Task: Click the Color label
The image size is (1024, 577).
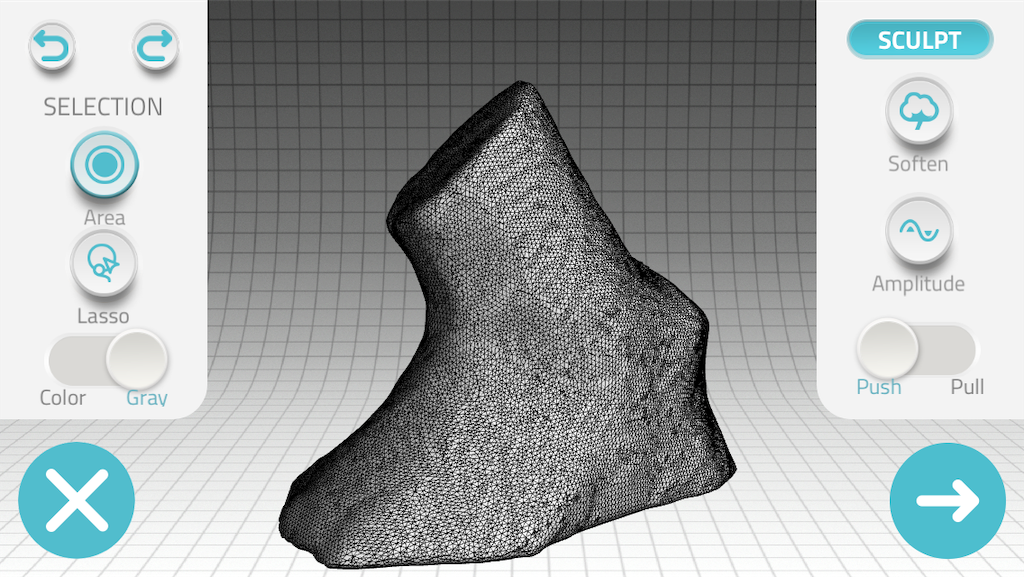Action: coord(63,398)
